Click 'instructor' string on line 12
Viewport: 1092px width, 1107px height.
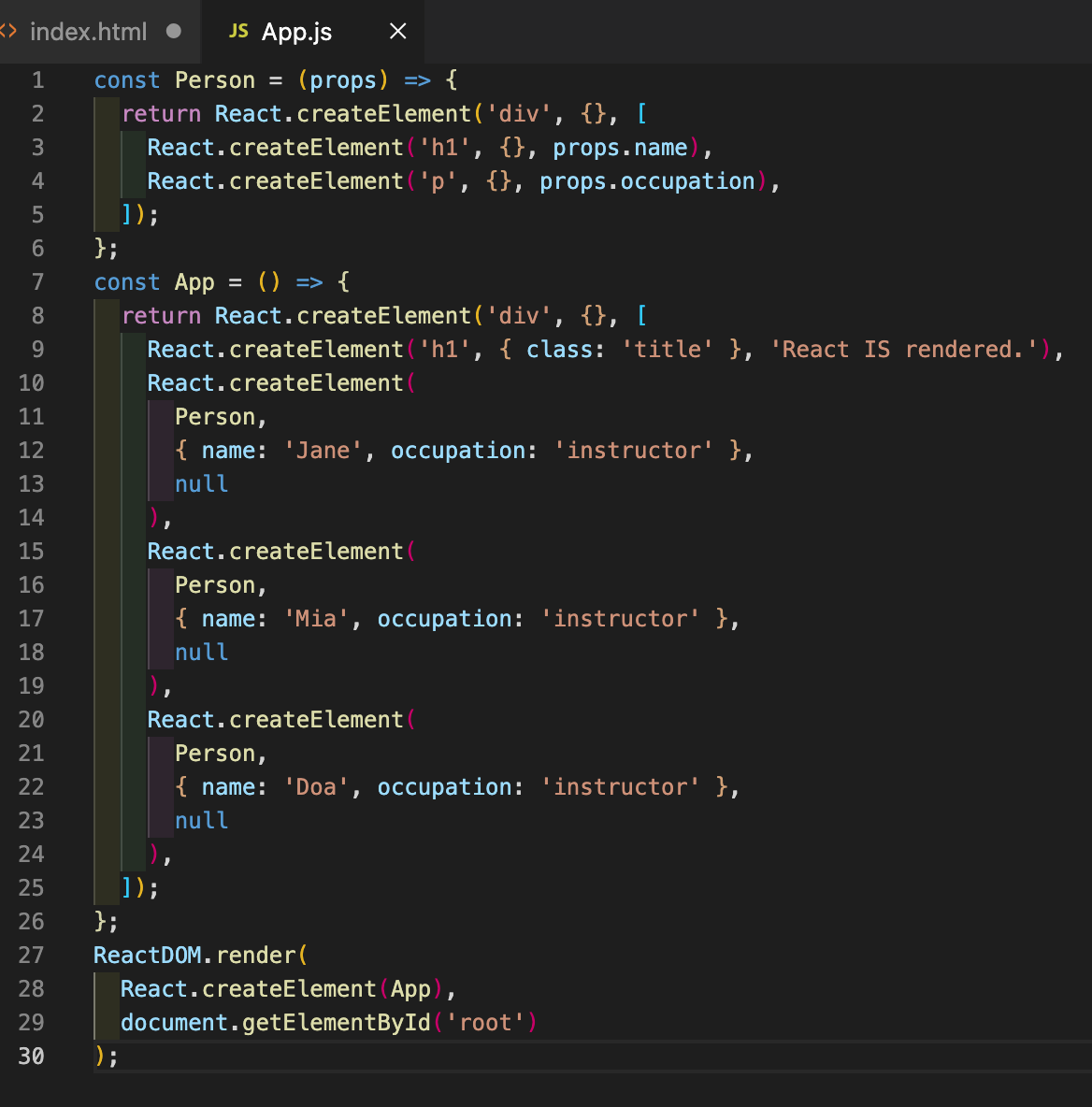tap(634, 451)
